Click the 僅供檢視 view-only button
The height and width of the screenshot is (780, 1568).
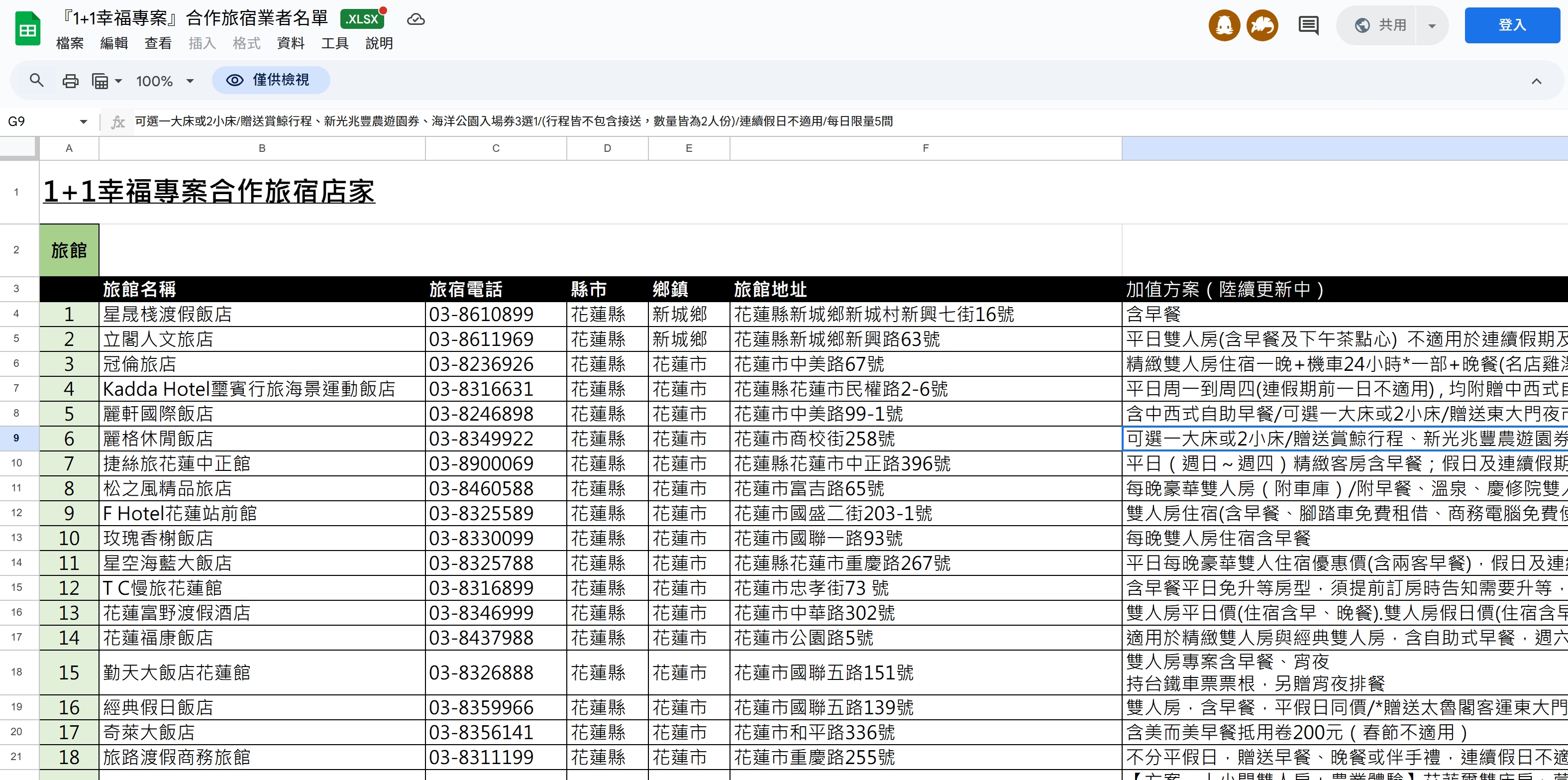coord(271,80)
